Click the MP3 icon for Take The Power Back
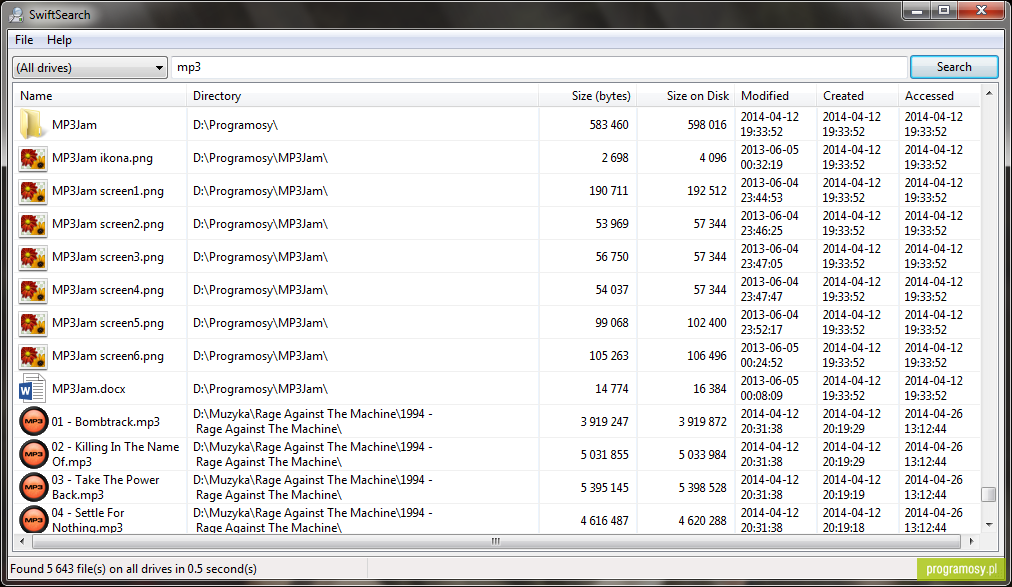This screenshot has height=587, width=1012. 34,488
